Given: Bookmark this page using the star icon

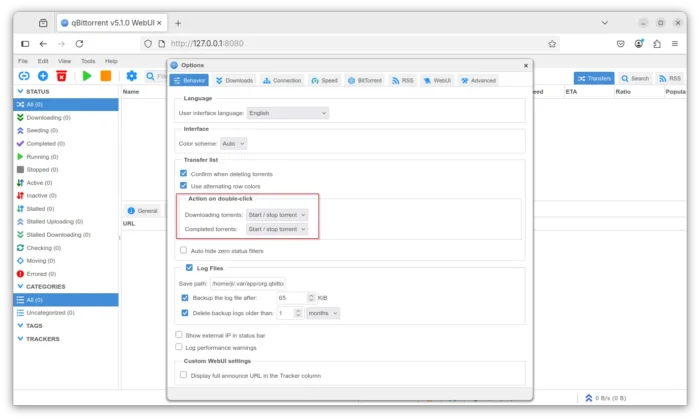Looking at the screenshot, I should tap(552, 44).
